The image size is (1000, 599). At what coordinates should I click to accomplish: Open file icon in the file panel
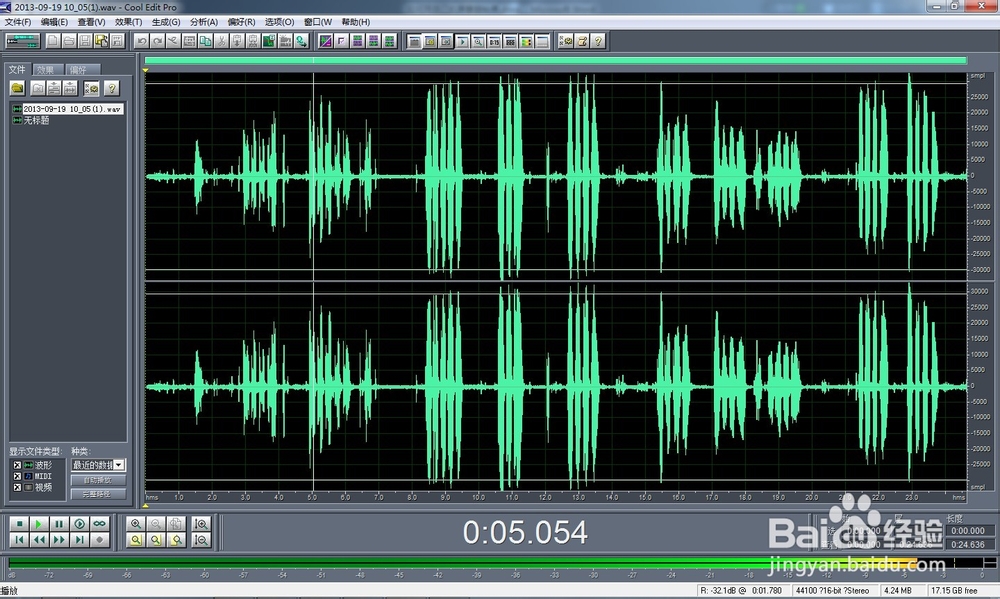[18, 88]
